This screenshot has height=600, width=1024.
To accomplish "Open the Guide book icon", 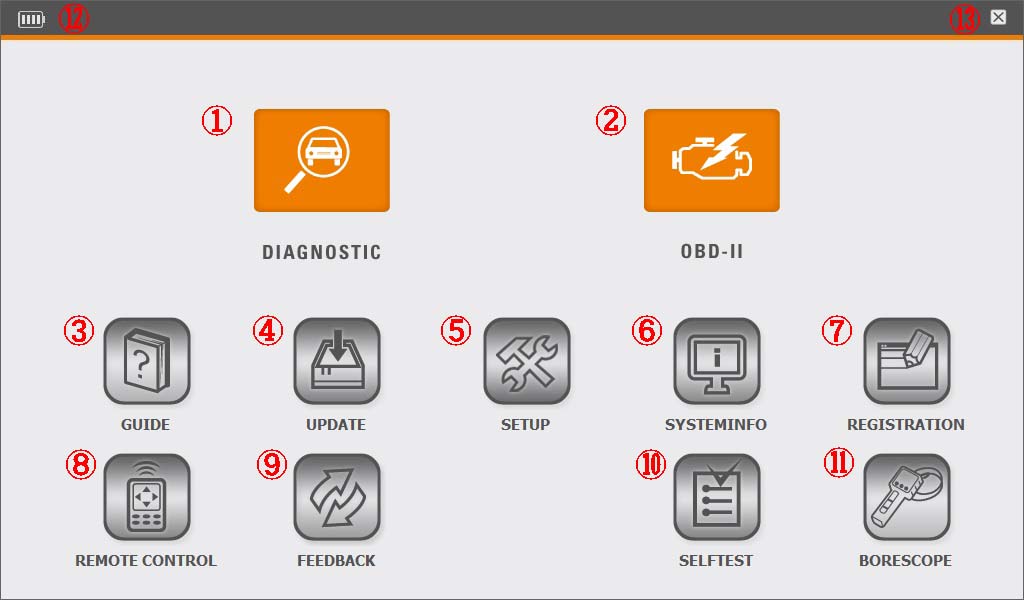I will (147, 361).
